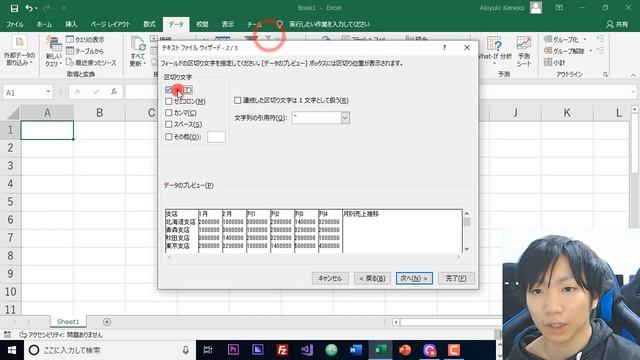Switch to the 校閲 tab
Image resolution: width=640 pixels, height=360 pixels.
coord(202,24)
